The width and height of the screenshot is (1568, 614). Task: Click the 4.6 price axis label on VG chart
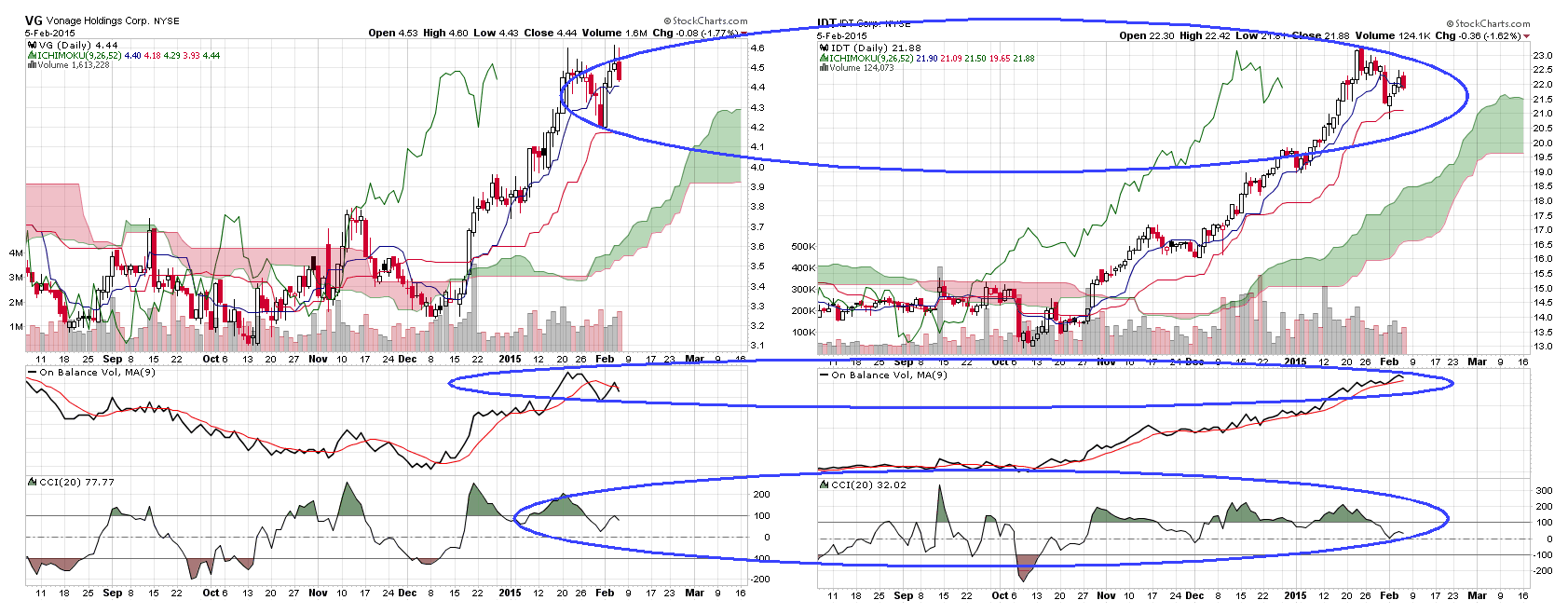[758, 48]
